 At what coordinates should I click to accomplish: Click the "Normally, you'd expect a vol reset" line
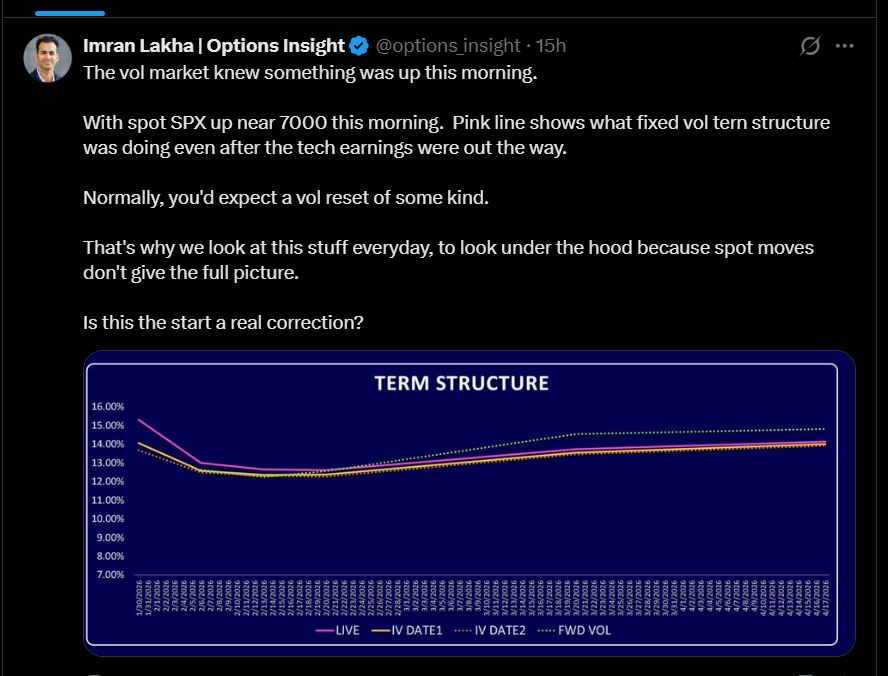(286, 197)
